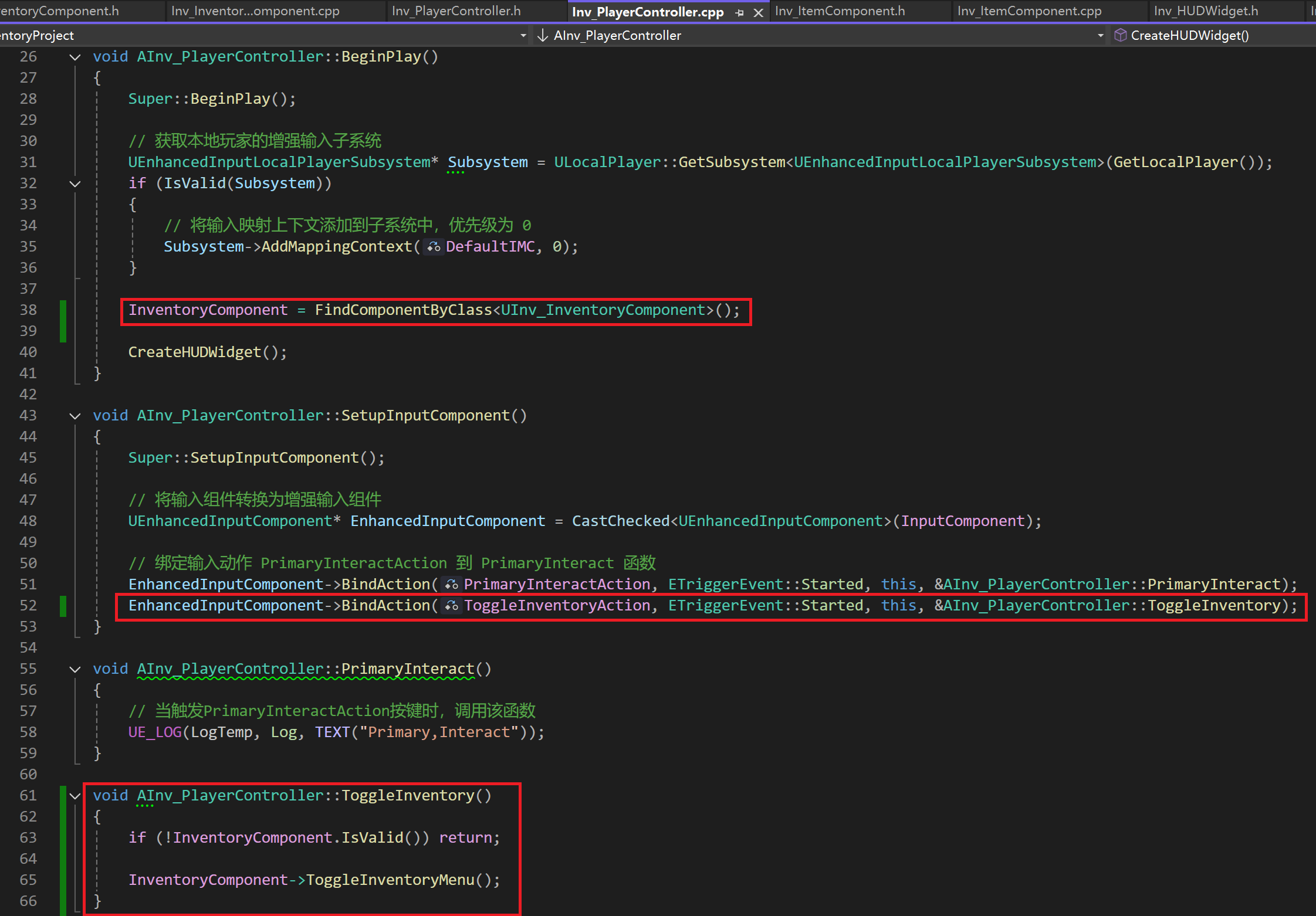
Task: Pin the Inv_PlayerController.cpp tab
Action: (739, 12)
